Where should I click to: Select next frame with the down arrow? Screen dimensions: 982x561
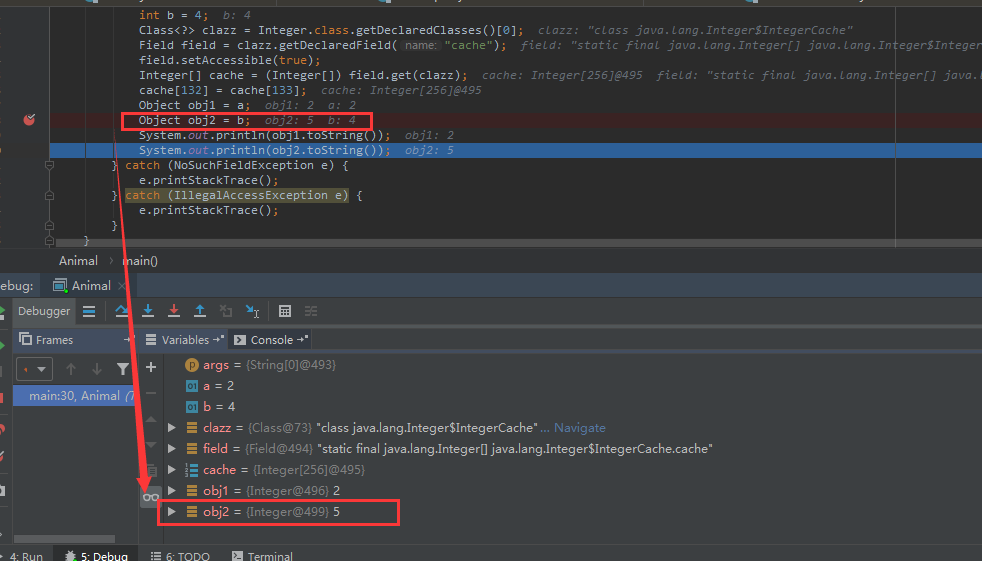coord(97,369)
